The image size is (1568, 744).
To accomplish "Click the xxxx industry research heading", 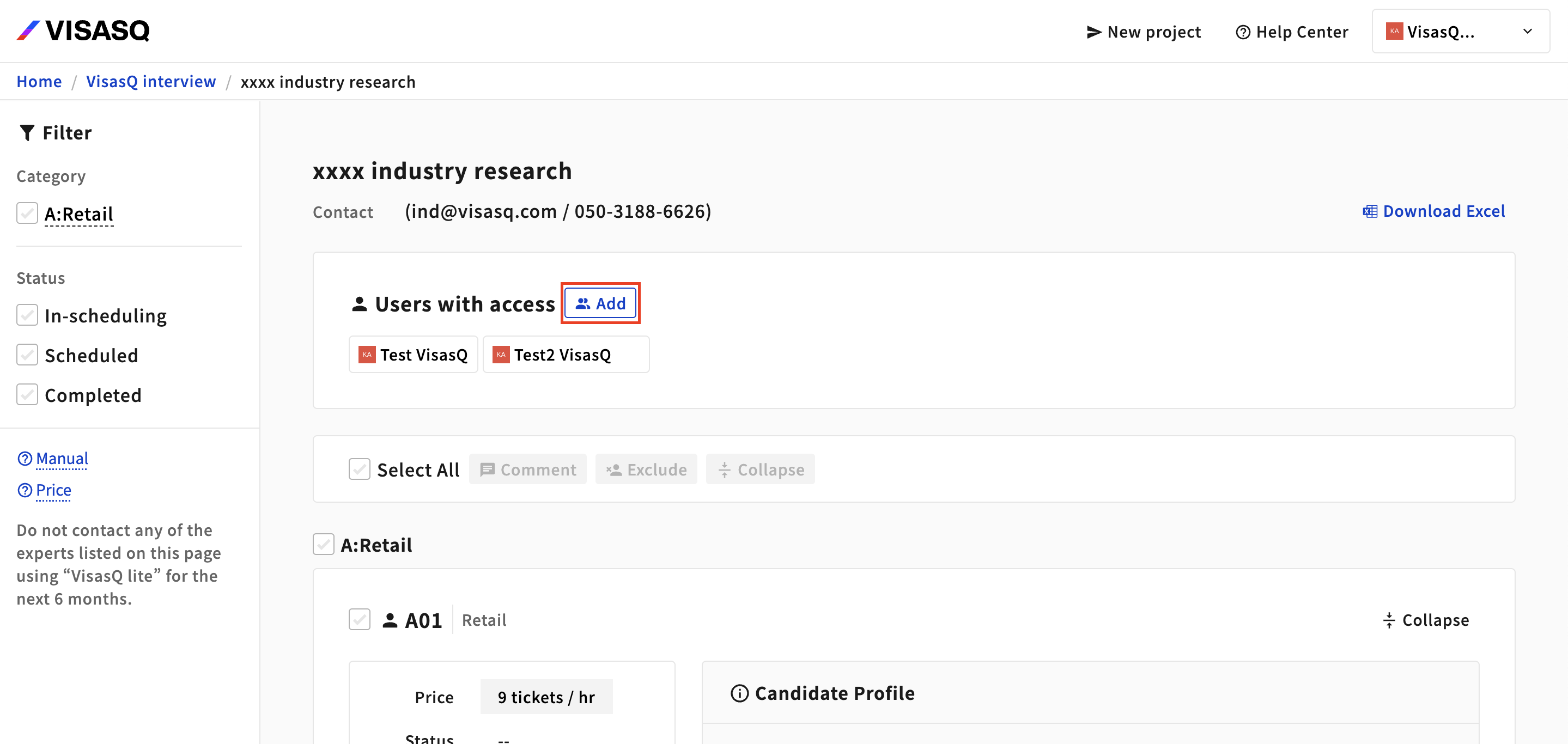I will click(442, 171).
